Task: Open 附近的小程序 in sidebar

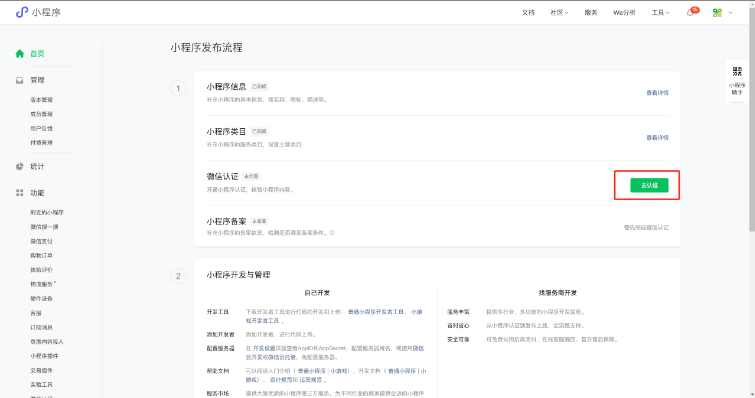Action: coord(47,212)
